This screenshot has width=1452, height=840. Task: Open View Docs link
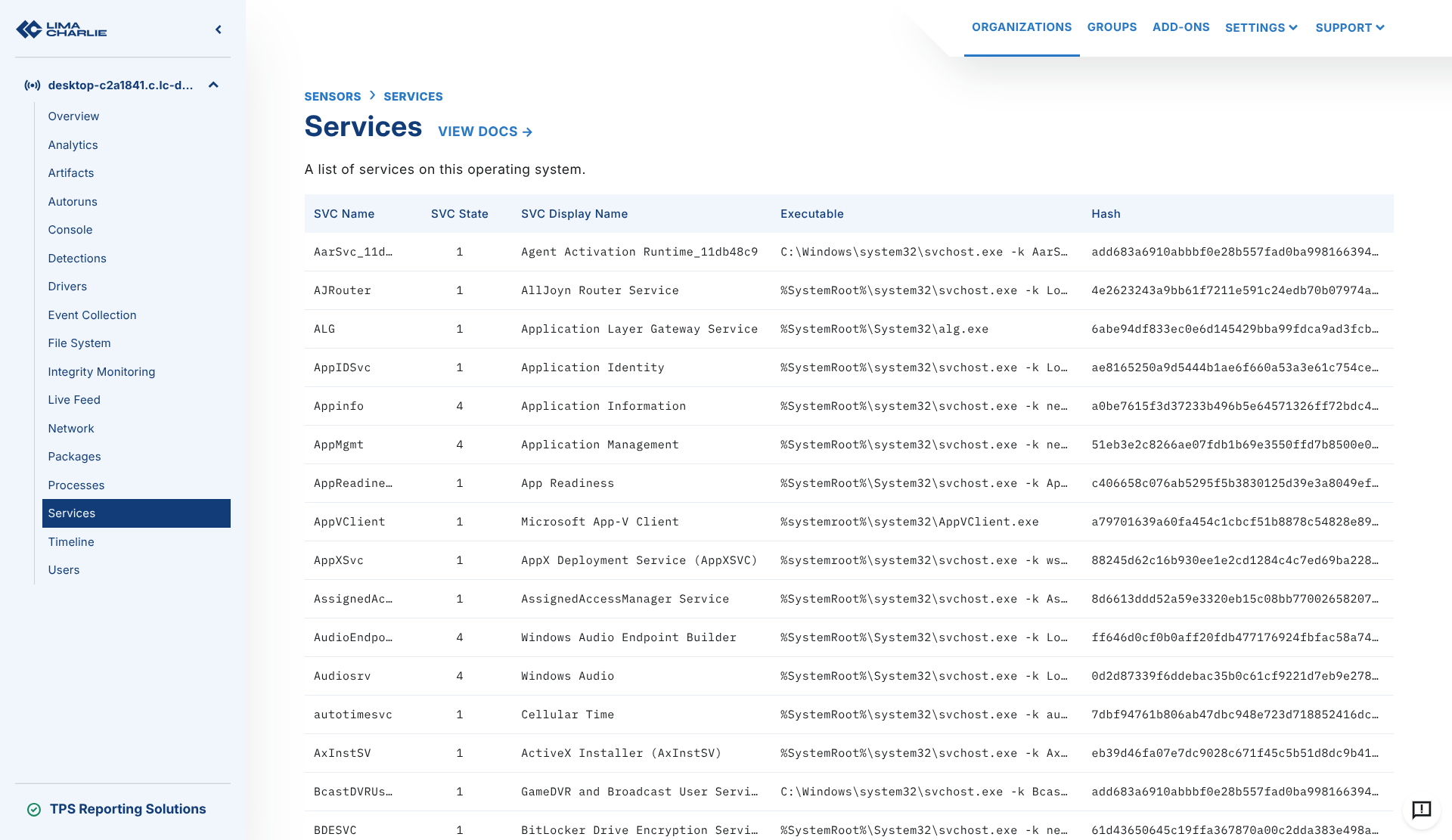click(x=485, y=132)
